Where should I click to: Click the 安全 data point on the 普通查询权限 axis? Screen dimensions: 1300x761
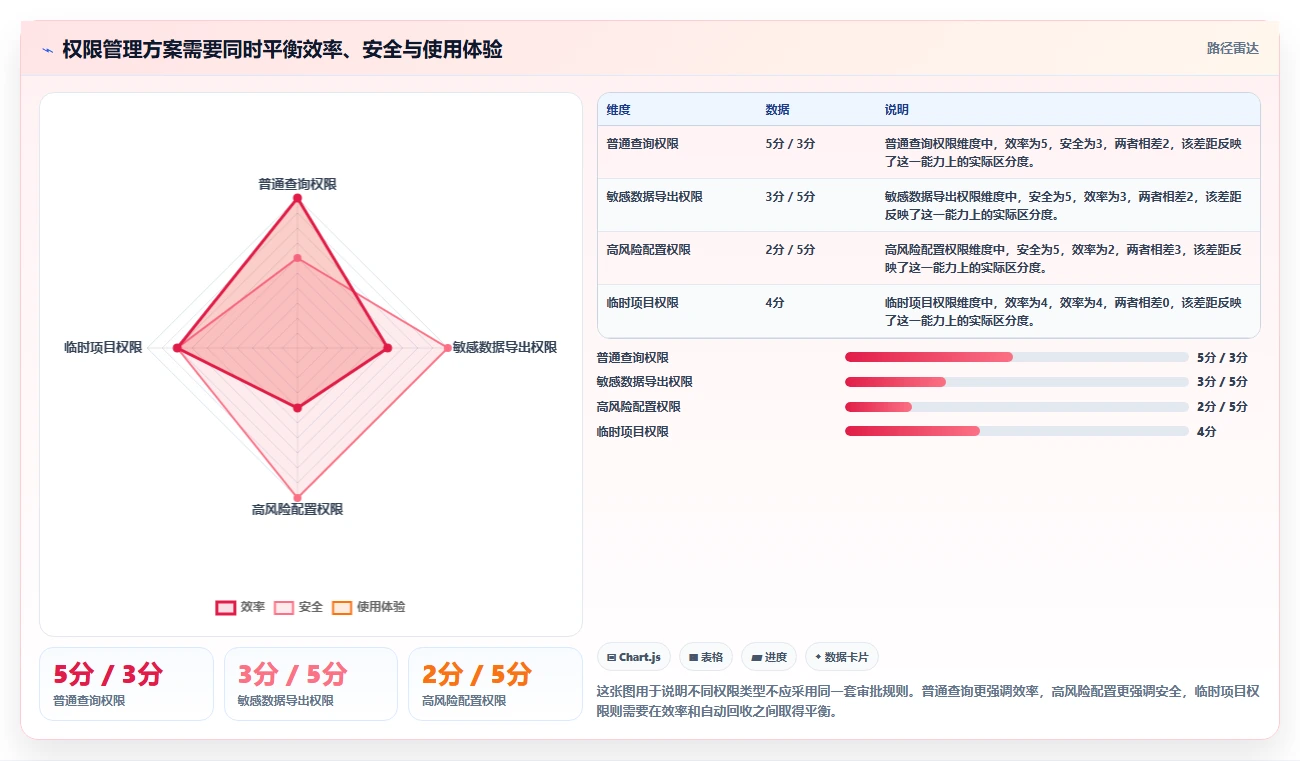pyautogui.click(x=297, y=258)
